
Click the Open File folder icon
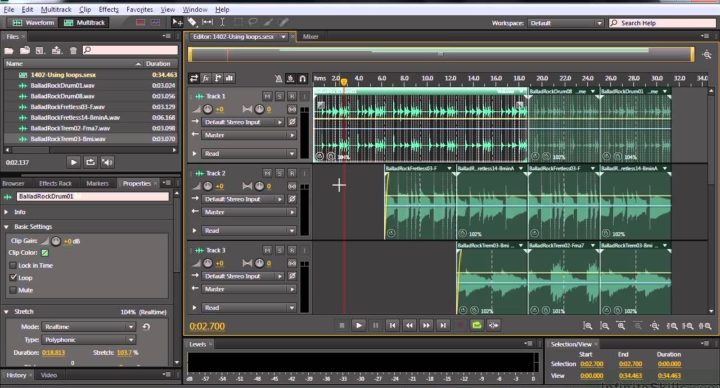(x=9, y=51)
